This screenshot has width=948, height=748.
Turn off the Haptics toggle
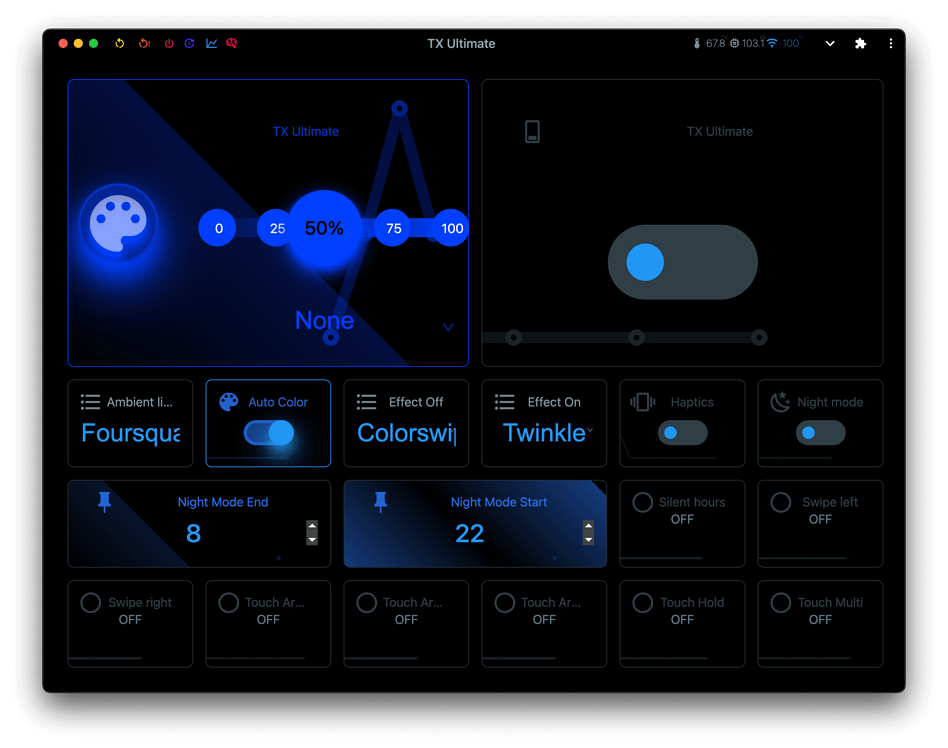tap(682, 432)
